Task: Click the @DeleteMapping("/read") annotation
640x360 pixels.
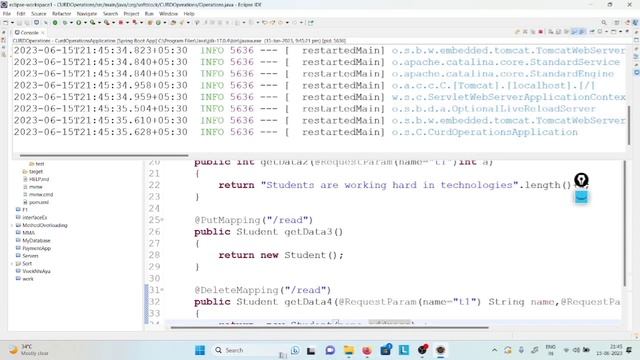Action: click(x=262, y=290)
